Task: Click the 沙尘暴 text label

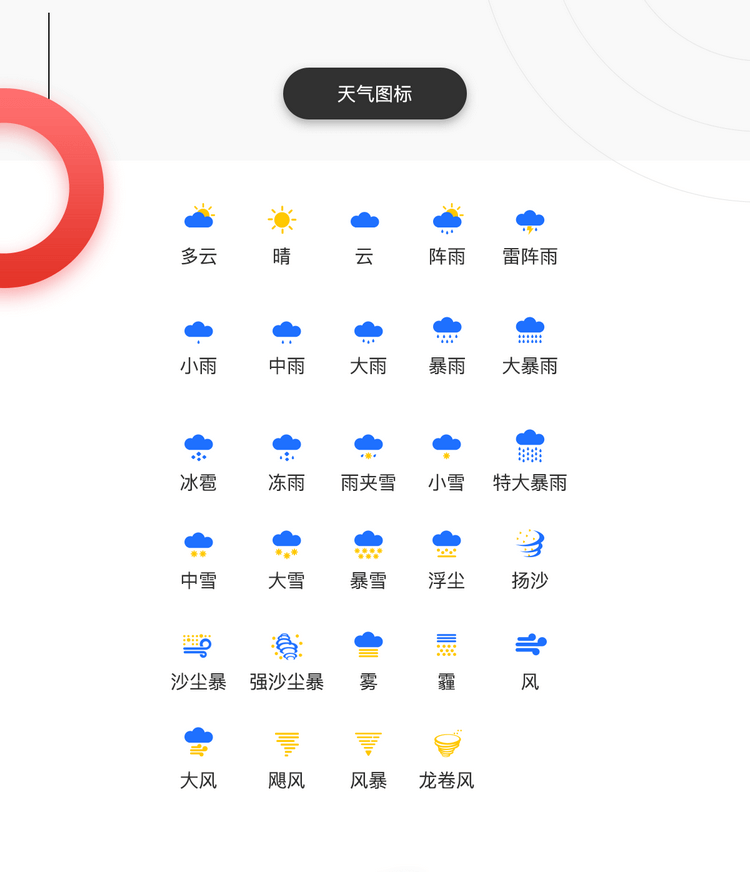Action: point(198,682)
